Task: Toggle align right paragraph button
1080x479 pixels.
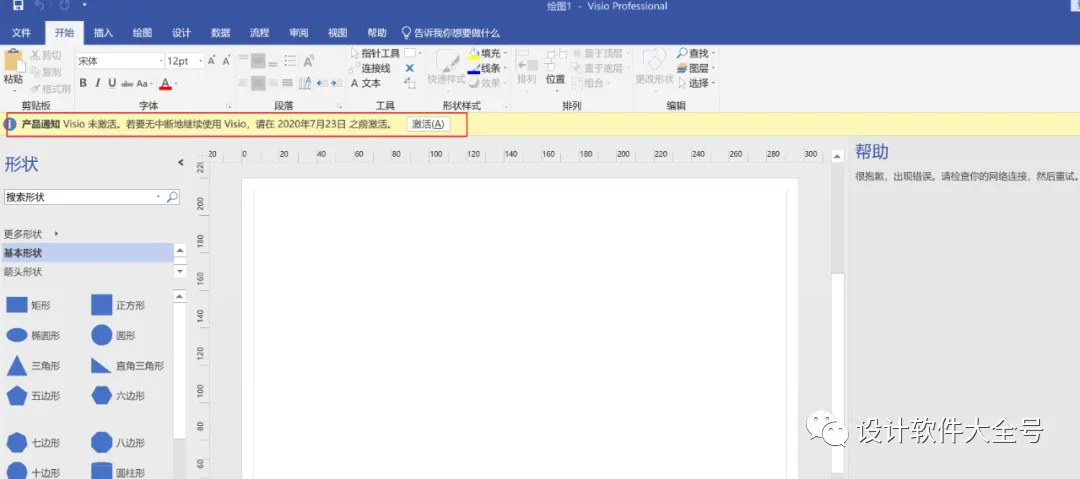Action: 273,83
